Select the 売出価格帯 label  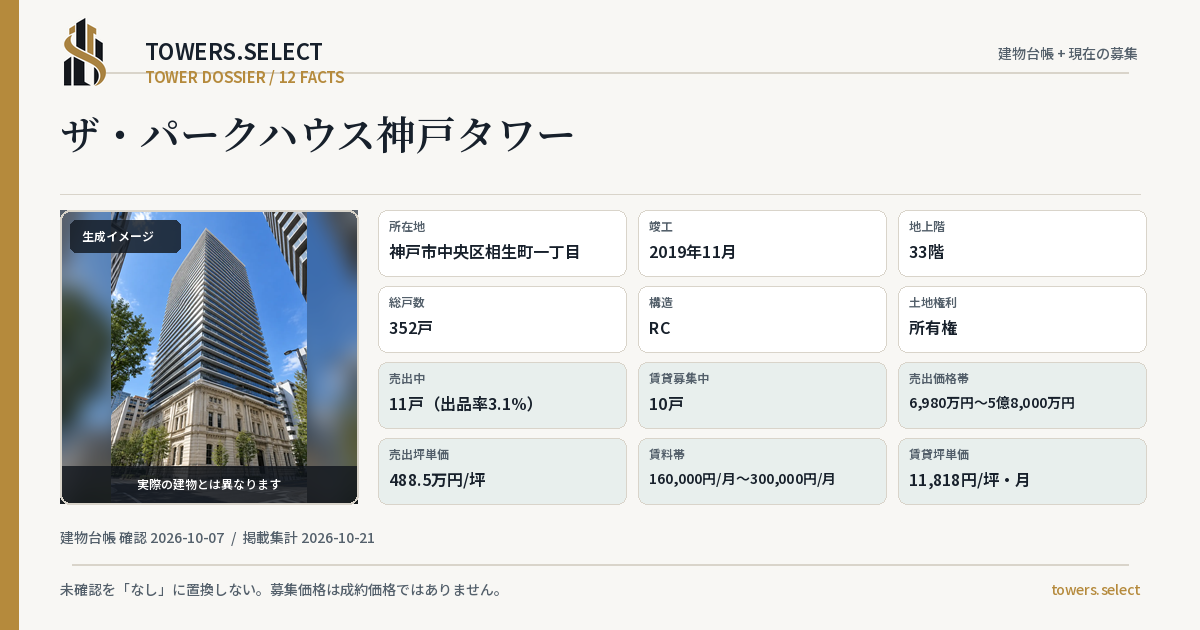point(939,379)
